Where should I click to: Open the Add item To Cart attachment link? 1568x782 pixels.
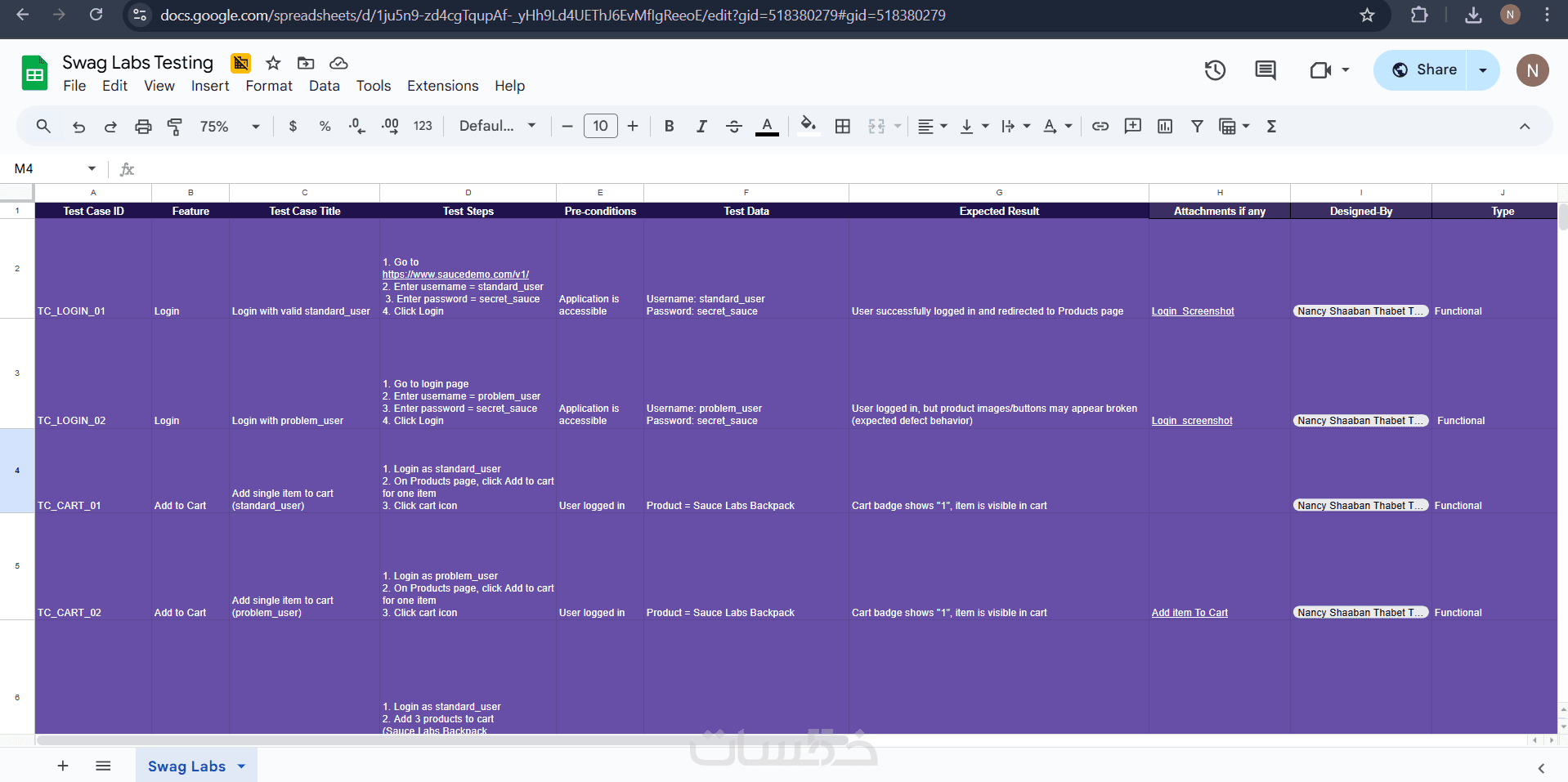(x=1189, y=613)
